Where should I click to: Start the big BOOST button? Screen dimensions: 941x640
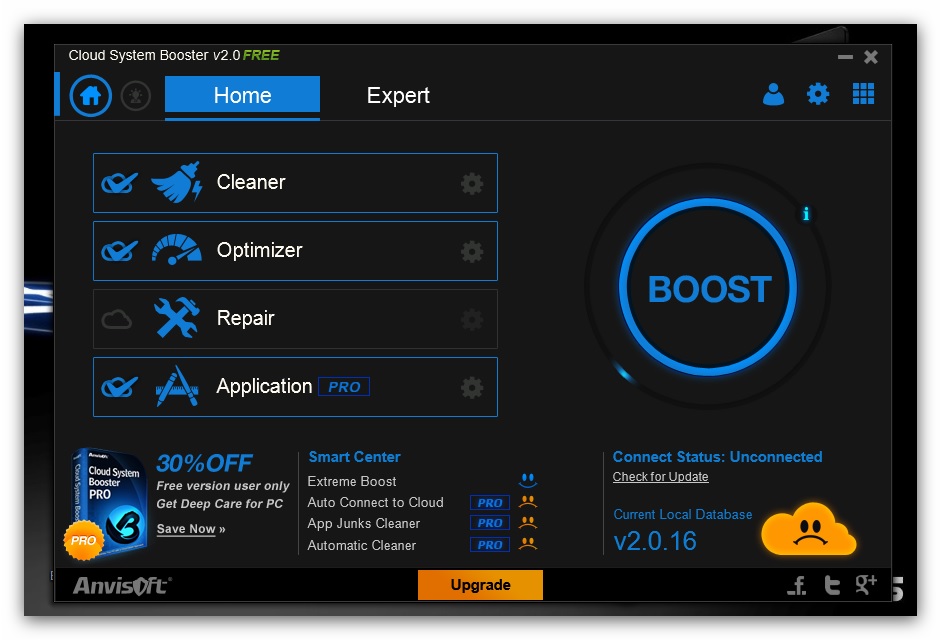(x=709, y=288)
